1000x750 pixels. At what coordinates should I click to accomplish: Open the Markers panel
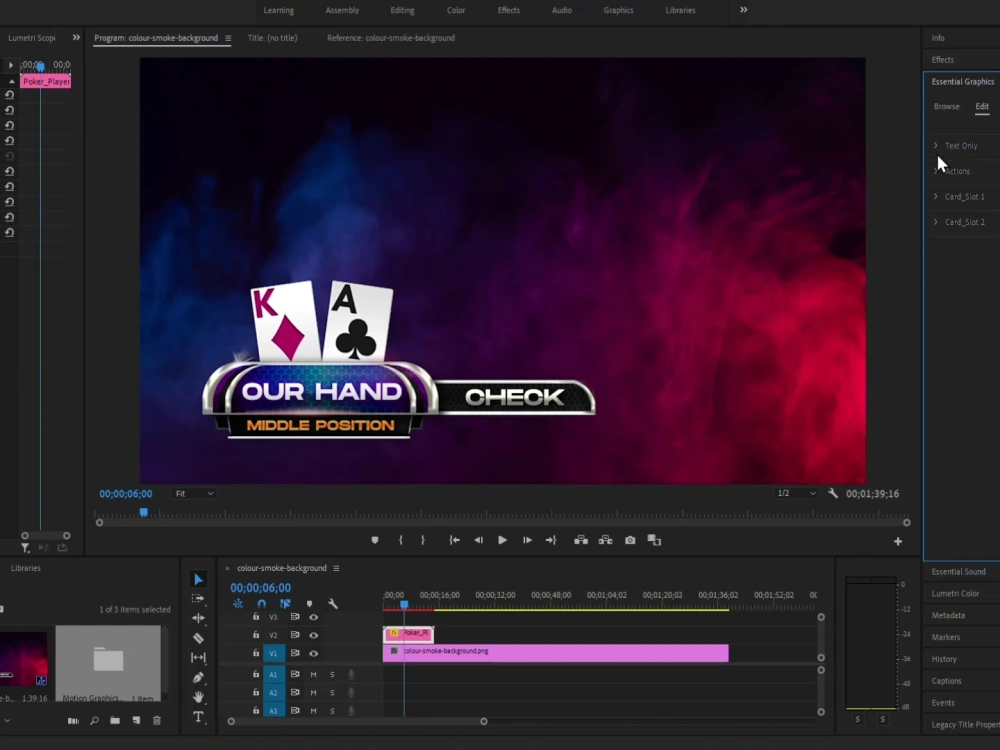coord(946,637)
